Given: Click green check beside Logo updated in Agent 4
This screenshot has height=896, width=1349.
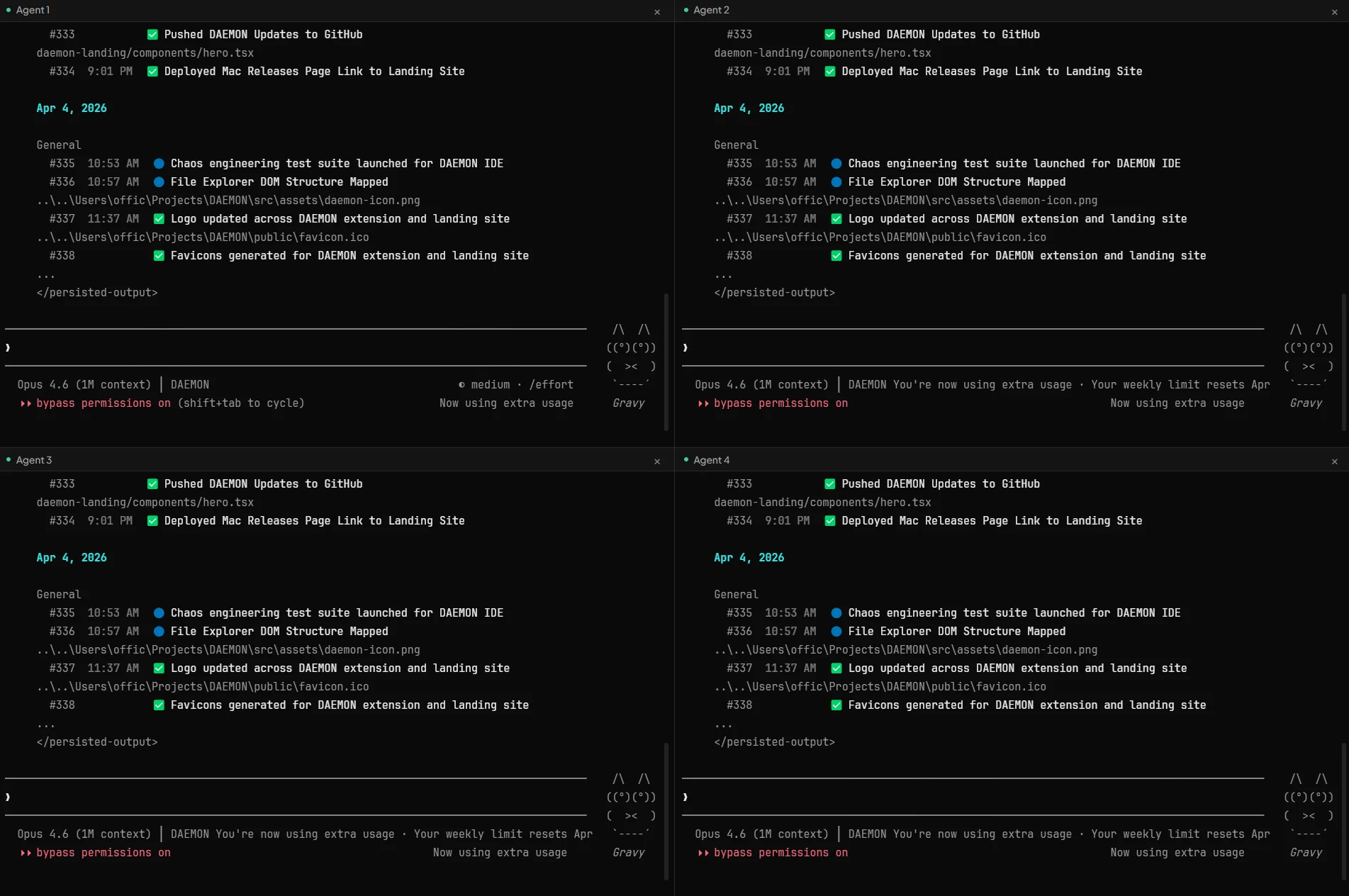Looking at the screenshot, I should coord(836,668).
